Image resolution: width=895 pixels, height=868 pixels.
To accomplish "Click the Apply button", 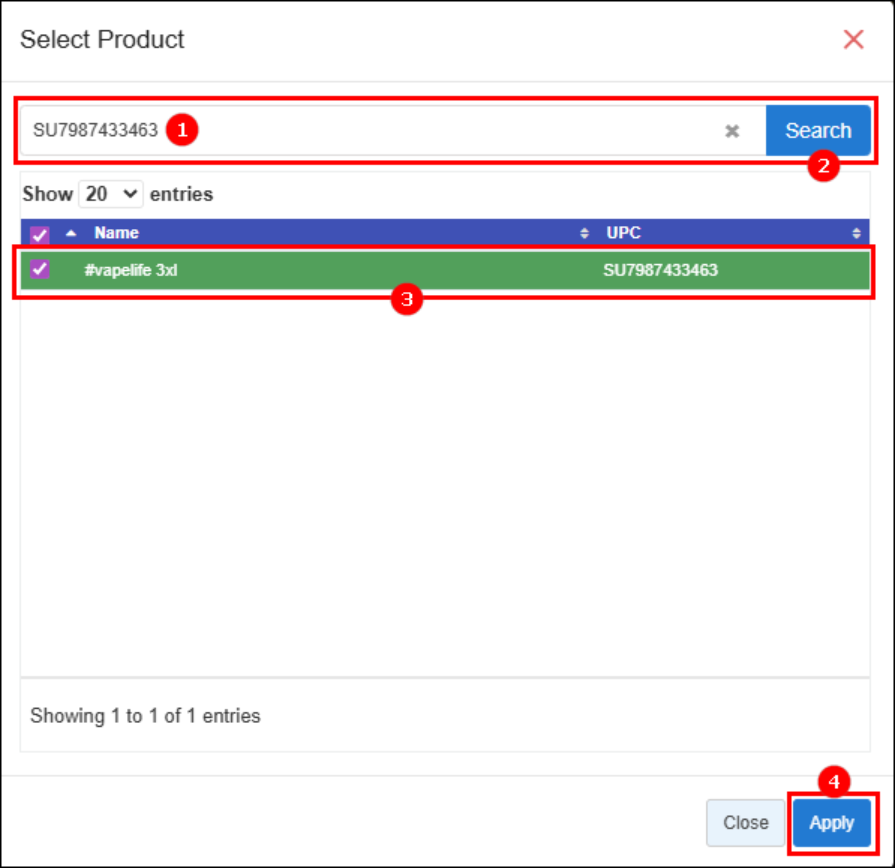I will coord(831,823).
